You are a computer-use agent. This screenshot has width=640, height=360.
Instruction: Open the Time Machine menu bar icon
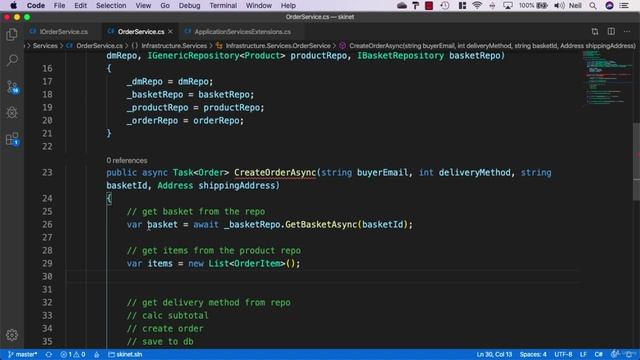click(445, 5)
